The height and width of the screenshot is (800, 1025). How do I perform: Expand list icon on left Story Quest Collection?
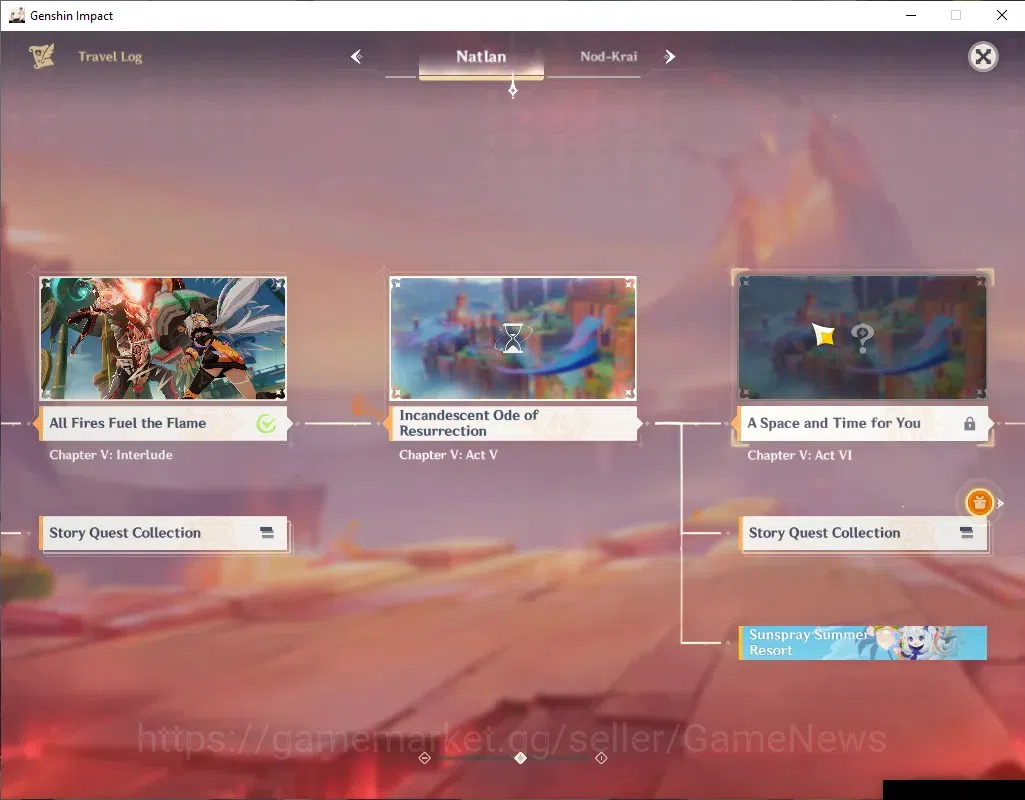267,533
